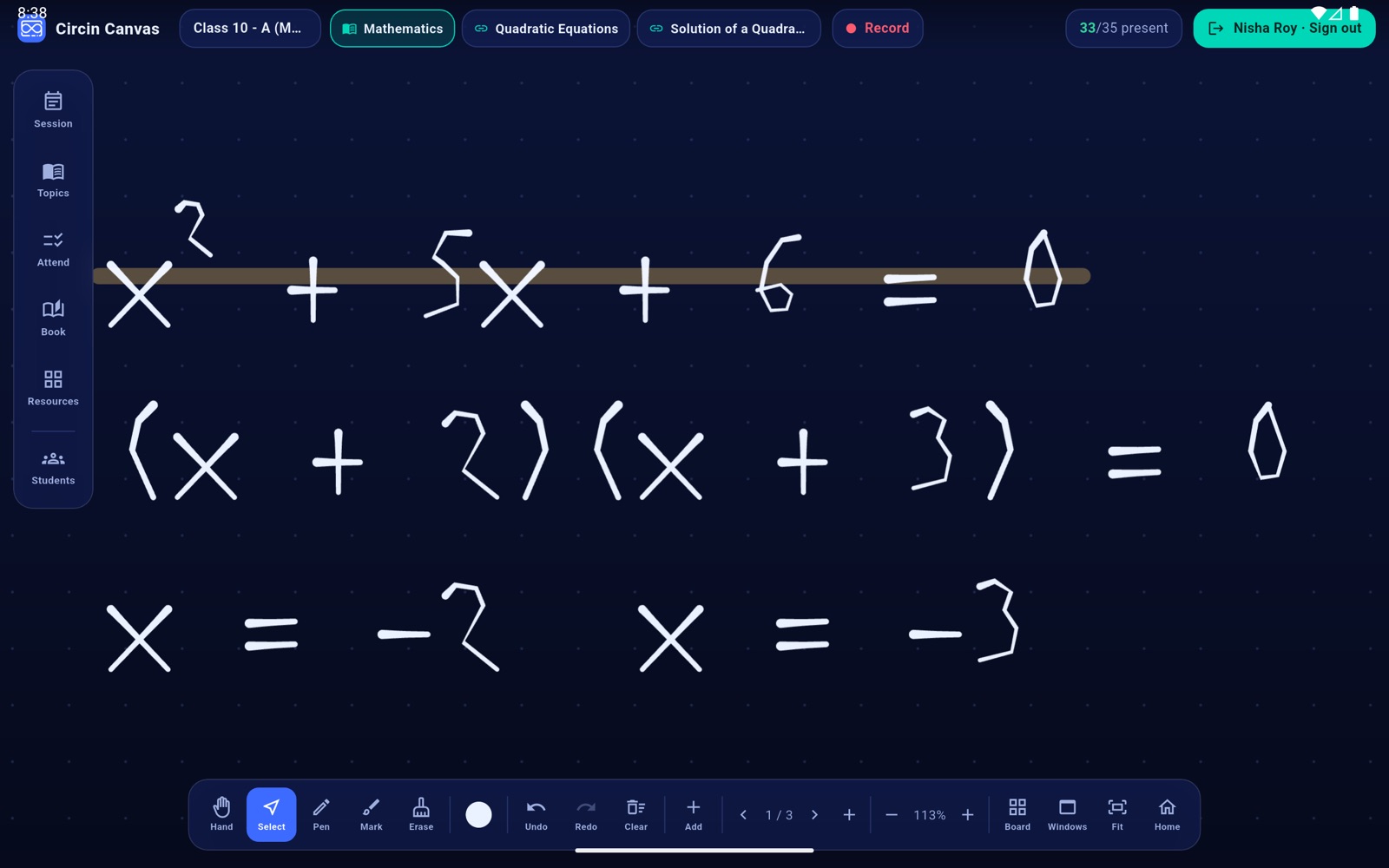Viewport: 1389px width, 868px height.
Task: Open the Attend attendance panel
Action: point(53,249)
